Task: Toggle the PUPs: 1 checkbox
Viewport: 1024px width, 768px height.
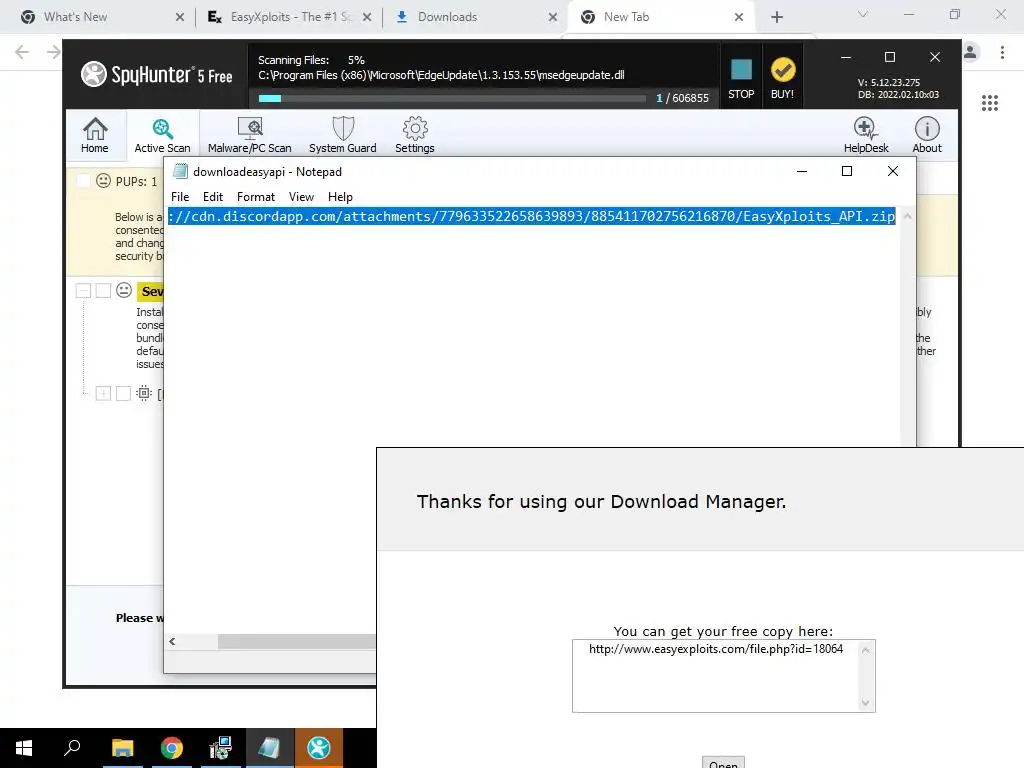Action: click(x=83, y=181)
